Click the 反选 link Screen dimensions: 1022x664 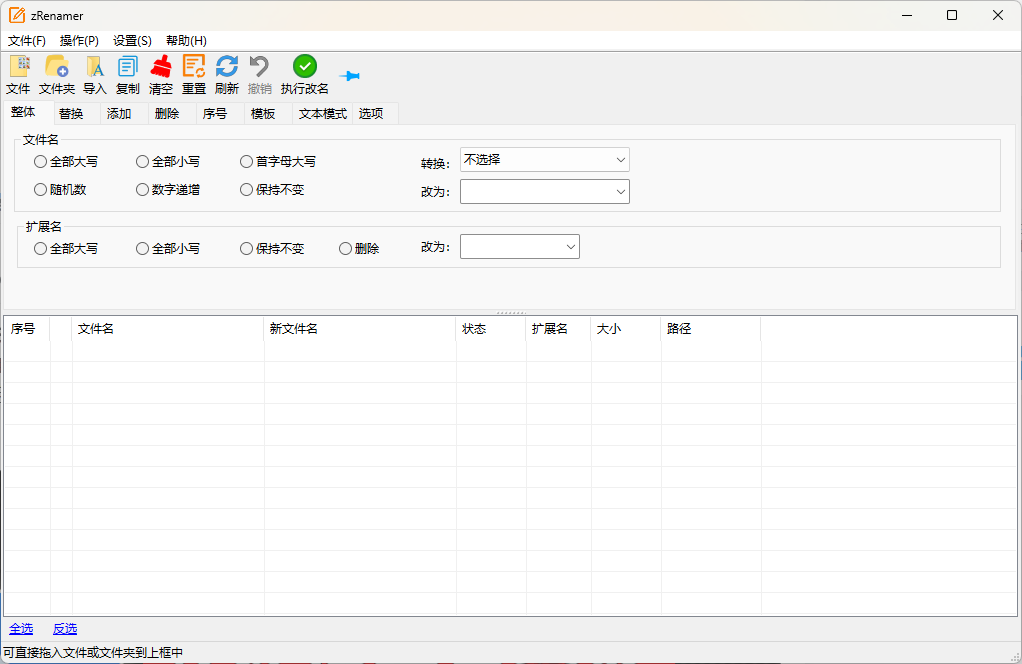click(x=65, y=629)
